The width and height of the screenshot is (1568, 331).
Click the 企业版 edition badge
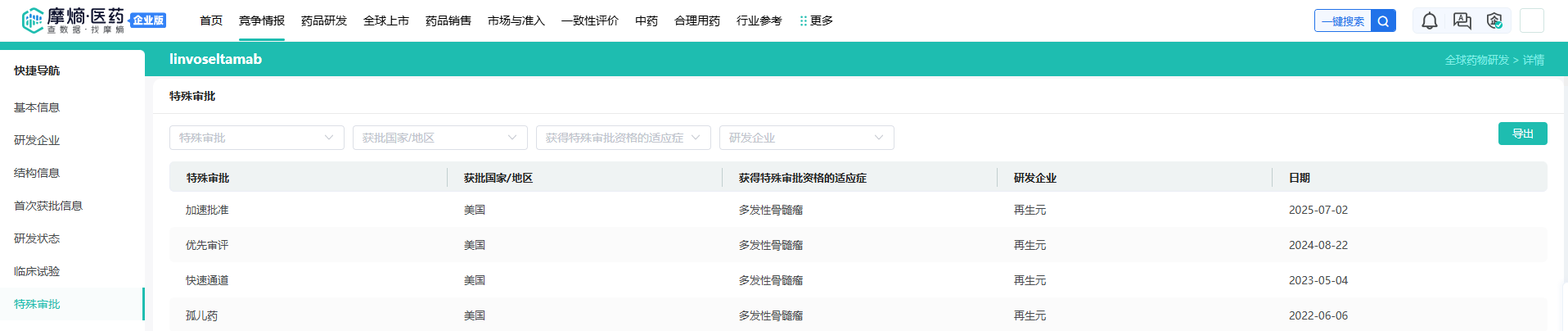tap(148, 20)
